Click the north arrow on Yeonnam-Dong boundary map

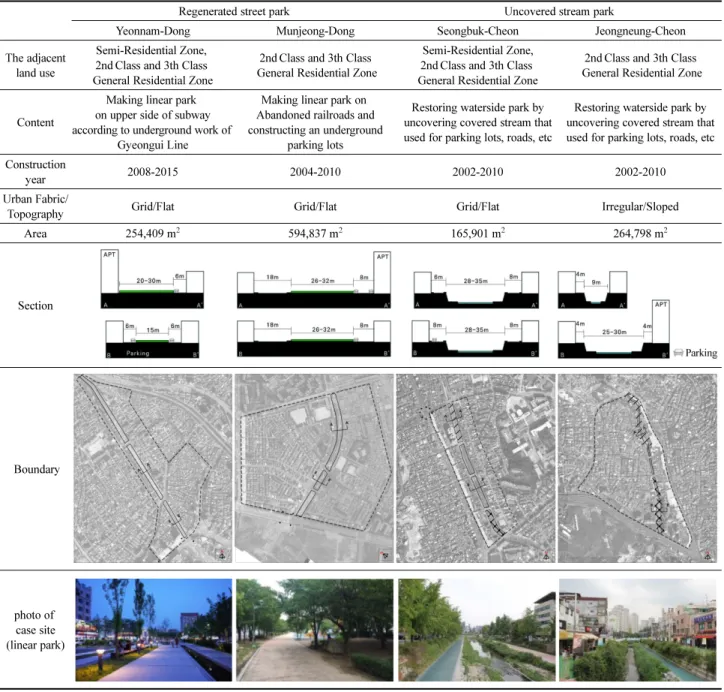222,555
